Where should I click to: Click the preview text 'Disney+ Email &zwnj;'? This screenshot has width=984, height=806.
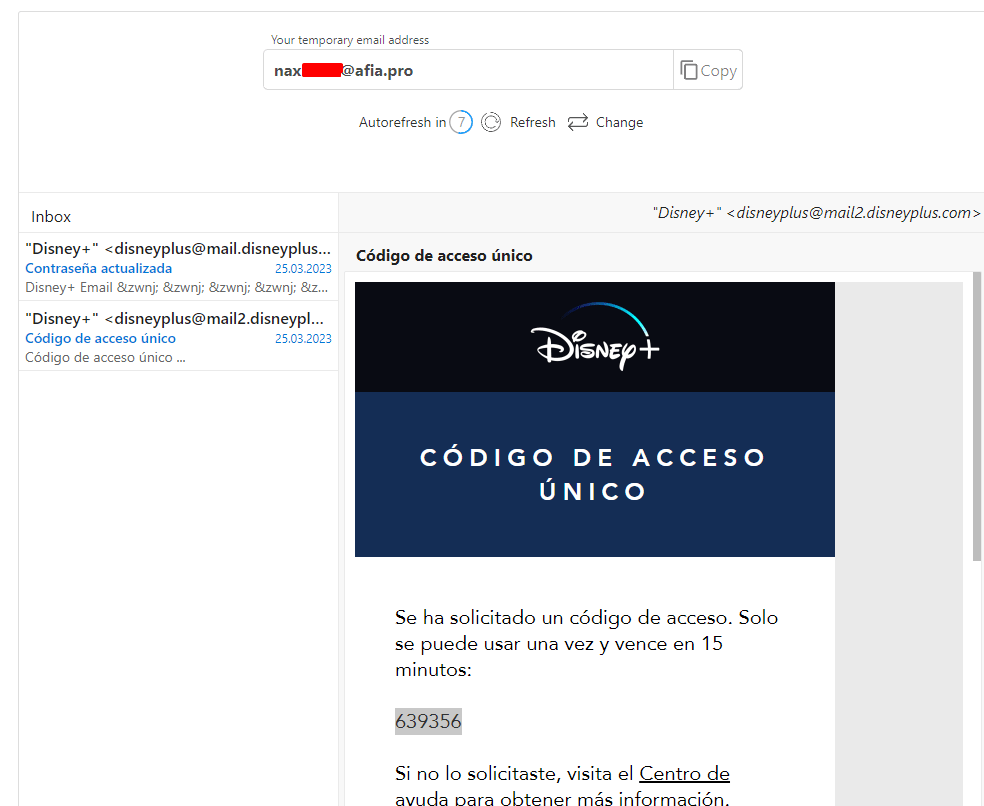(176, 287)
